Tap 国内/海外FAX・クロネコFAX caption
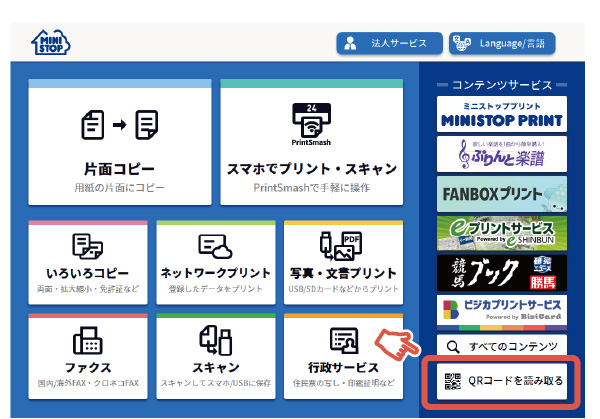This screenshot has height=419, width=600. pos(88,383)
